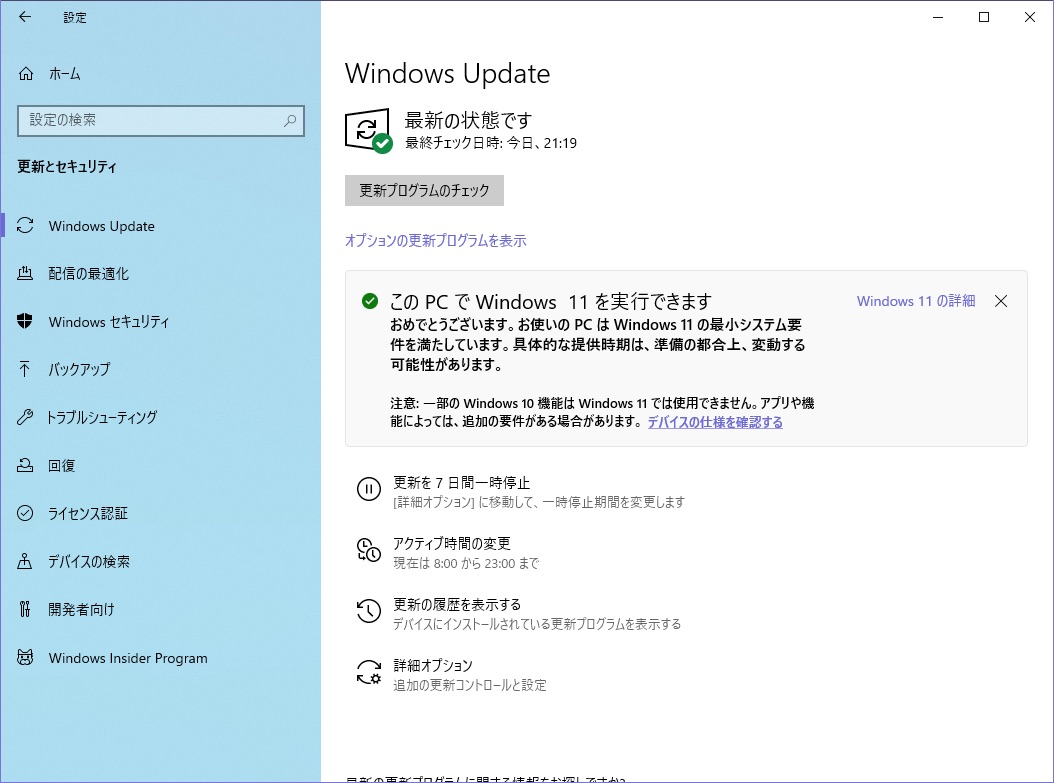Click the 回復 recovery icon

tap(25, 465)
